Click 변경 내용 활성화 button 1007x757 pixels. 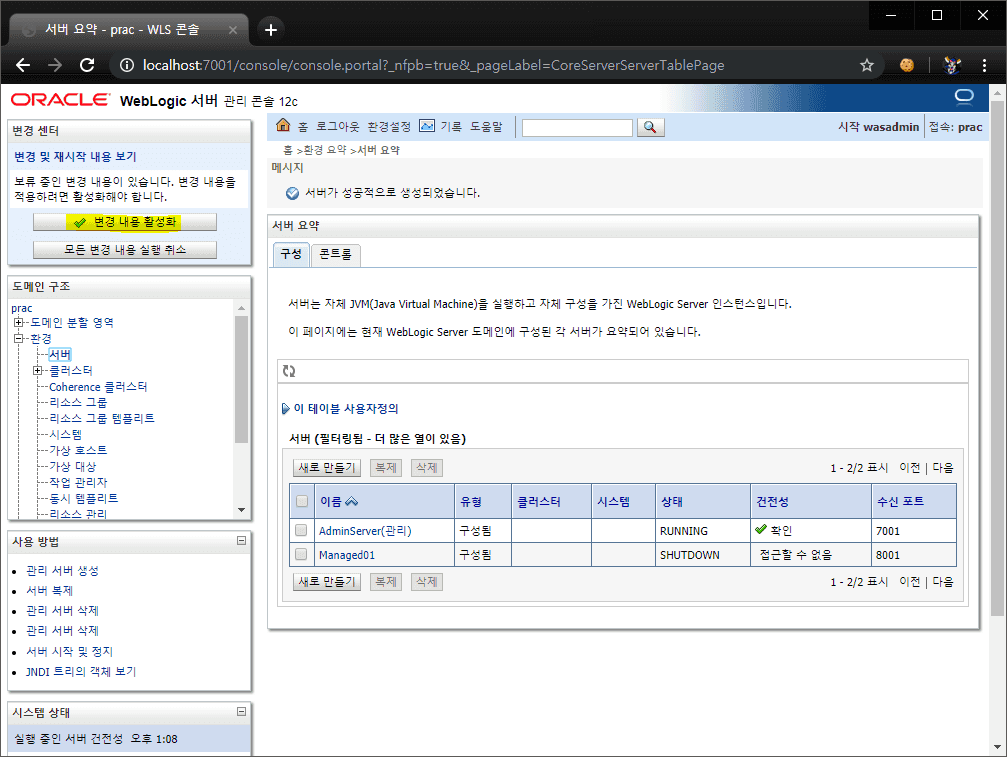click(x=125, y=222)
